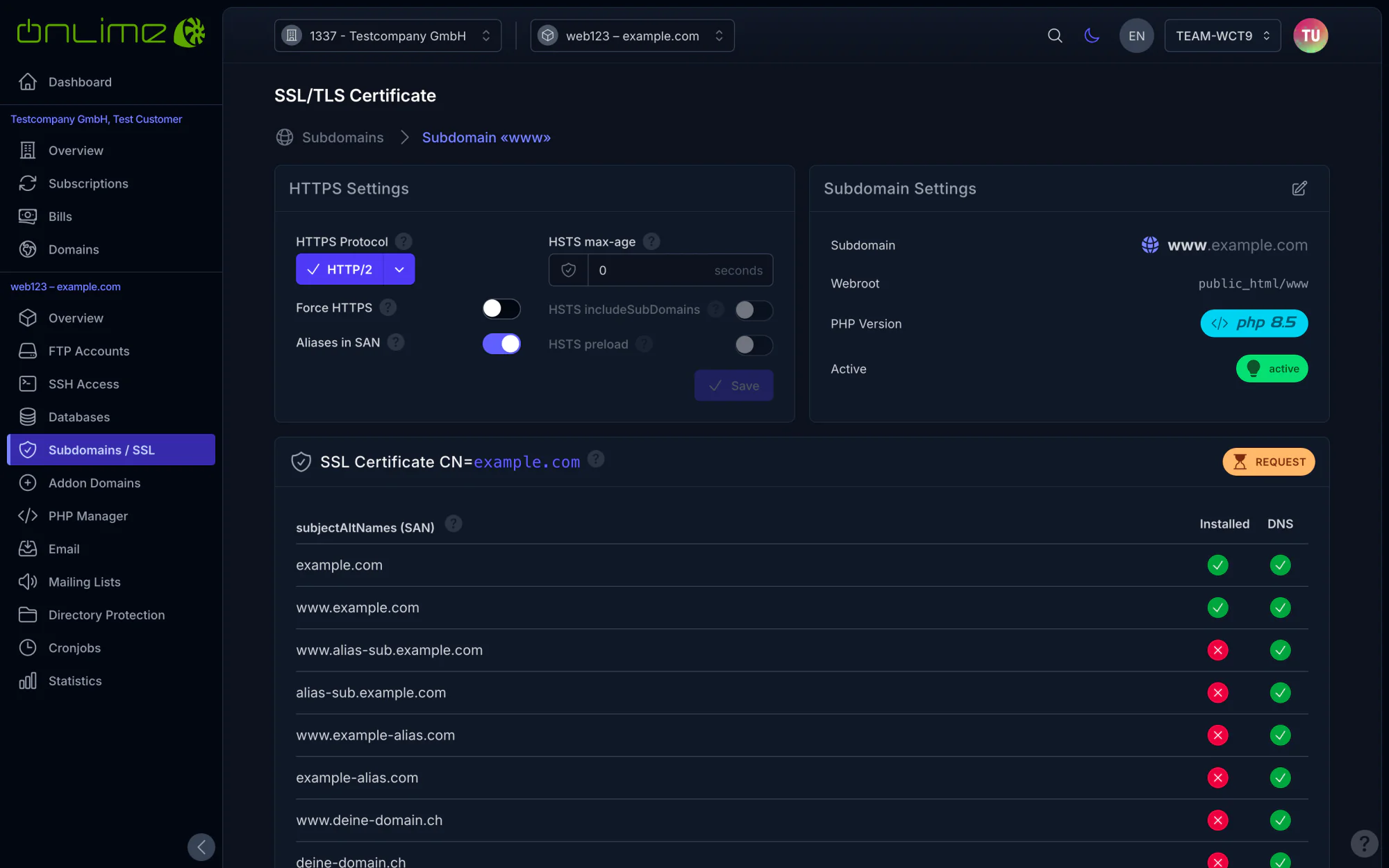Open Cronjobs in sidebar
The height and width of the screenshot is (868, 1389).
[111, 648]
